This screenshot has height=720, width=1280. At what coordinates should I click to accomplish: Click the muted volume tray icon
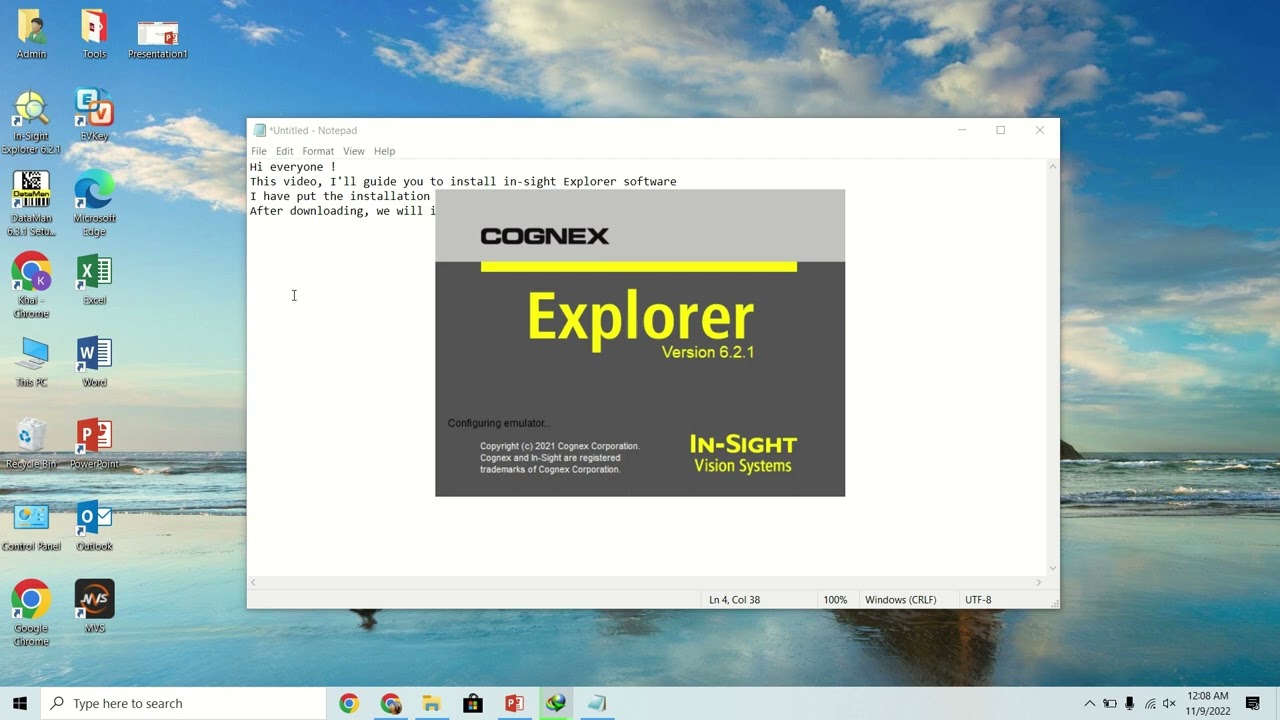click(1169, 703)
